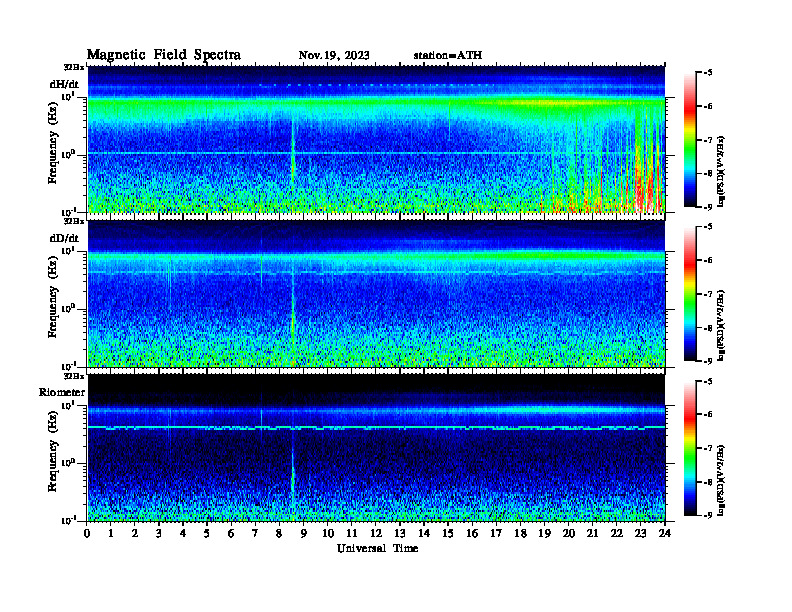The height and width of the screenshot is (612, 792).
Task: Click the Riometer color scale bar
Action: point(690,448)
